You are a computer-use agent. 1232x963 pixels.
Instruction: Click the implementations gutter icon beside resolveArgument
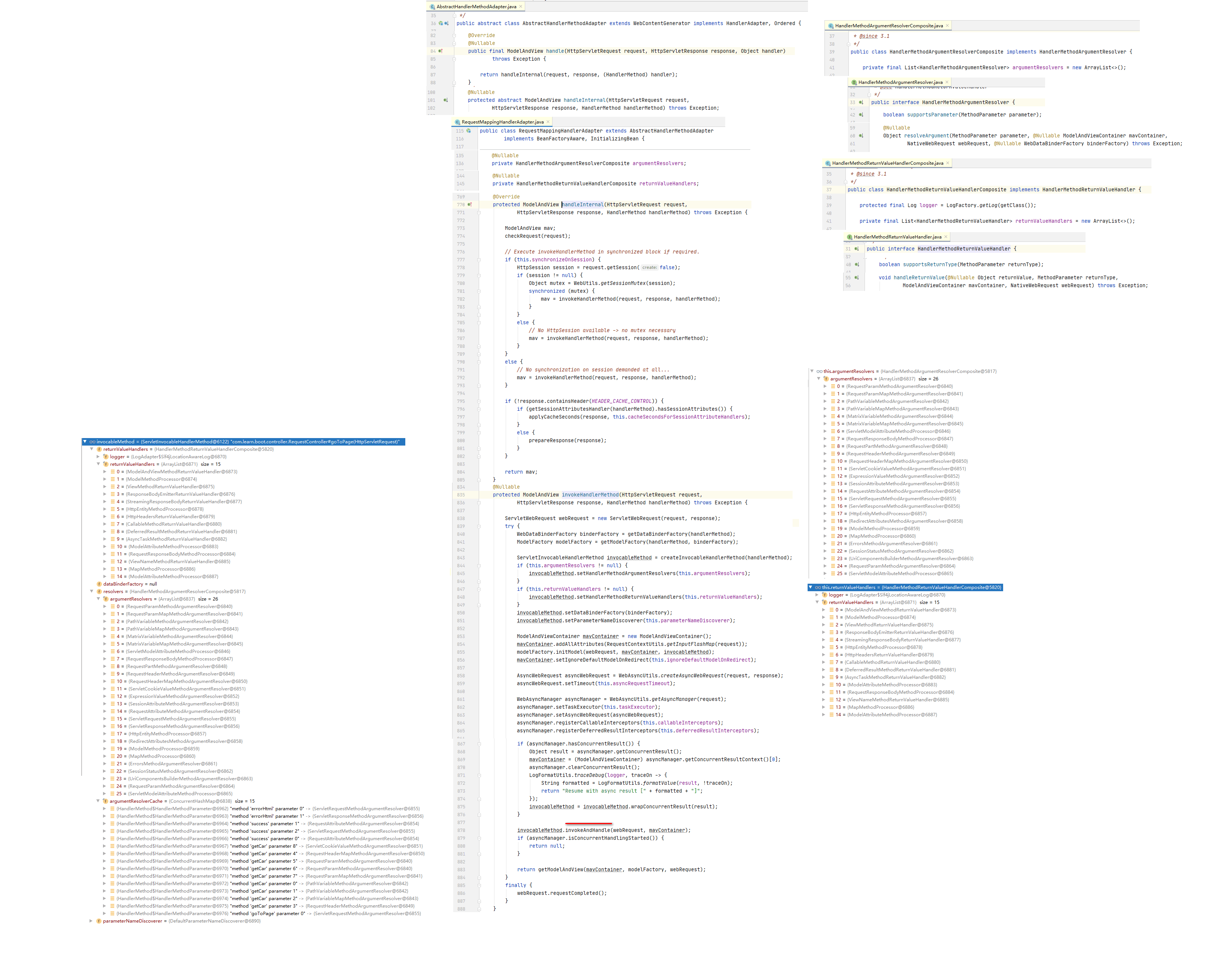pyautogui.click(x=862, y=136)
